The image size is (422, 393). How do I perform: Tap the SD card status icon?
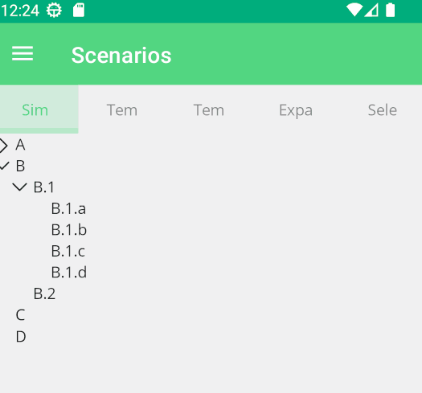coord(79,10)
